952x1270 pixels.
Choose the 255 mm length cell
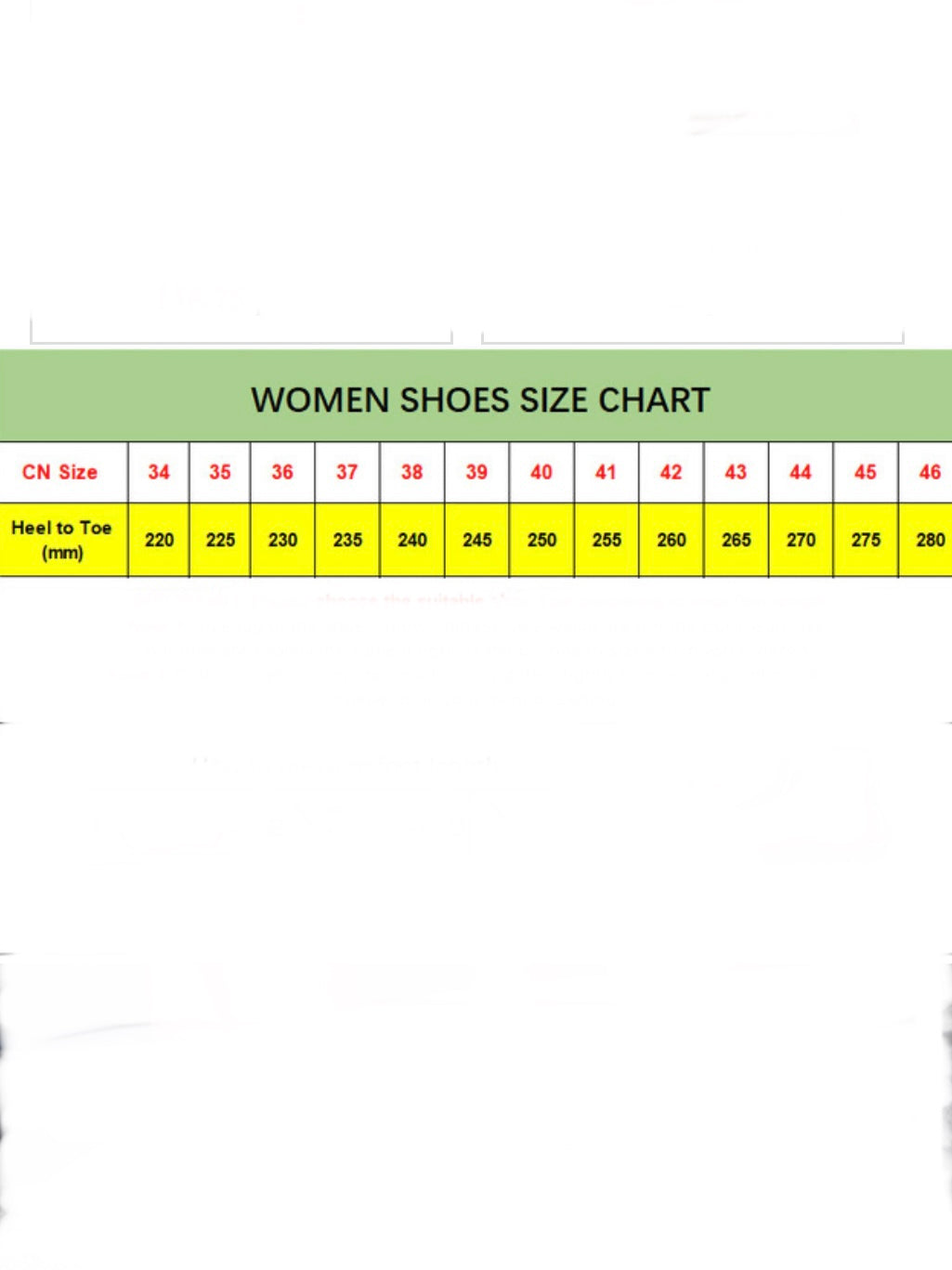606,540
